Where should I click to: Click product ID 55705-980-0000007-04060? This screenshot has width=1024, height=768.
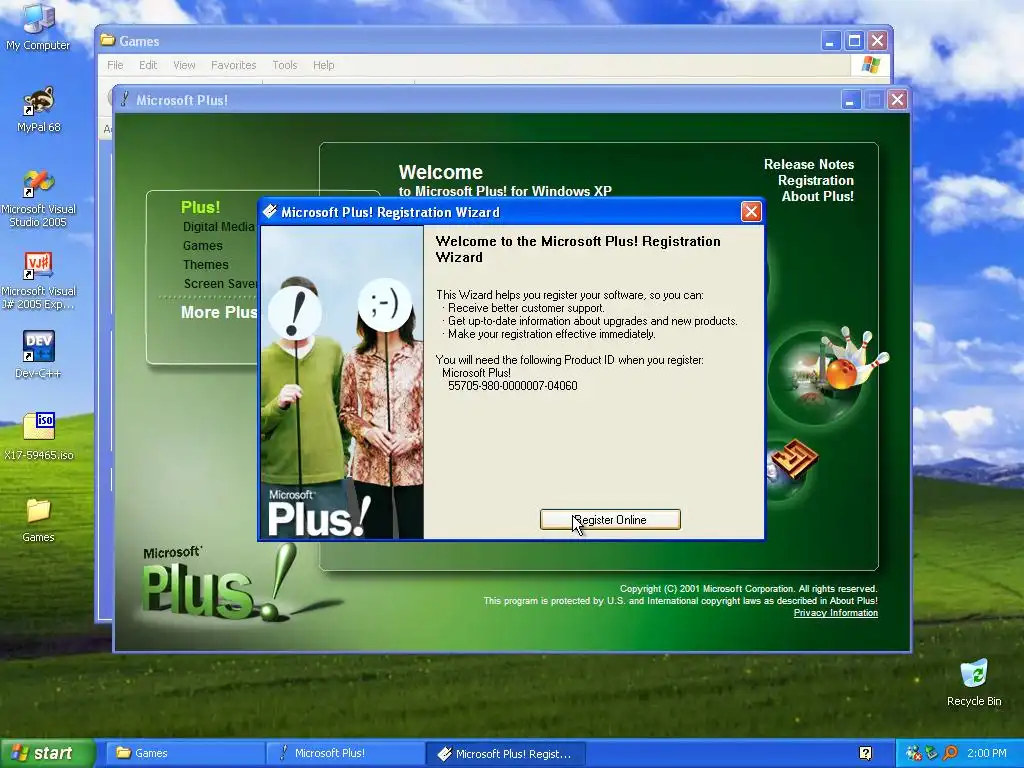[513, 386]
